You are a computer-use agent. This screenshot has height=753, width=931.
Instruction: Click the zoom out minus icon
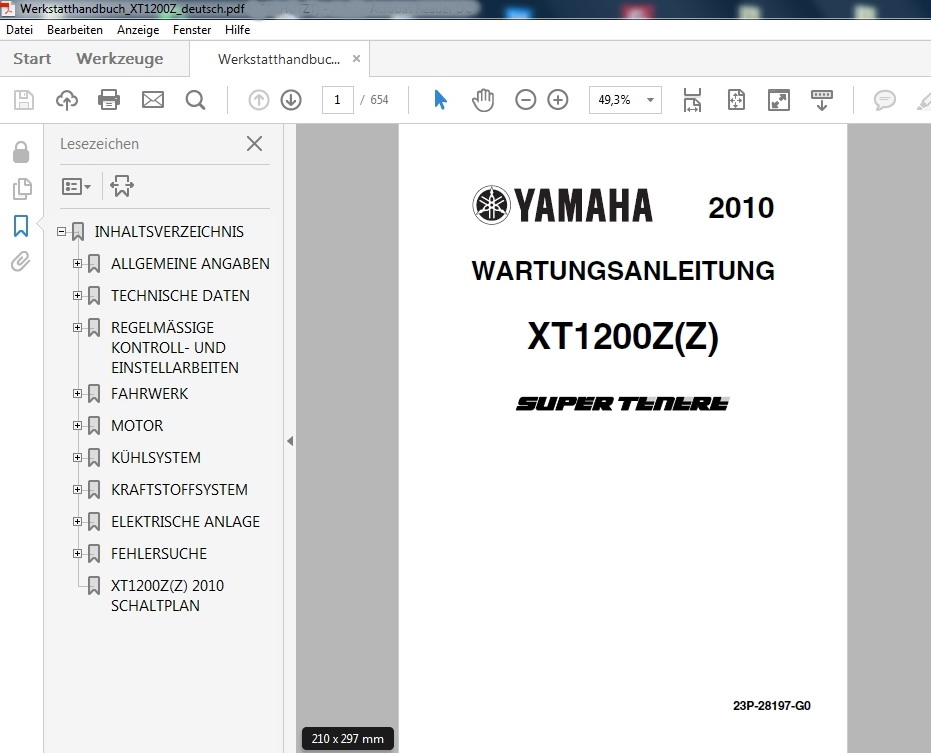pos(525,100)
